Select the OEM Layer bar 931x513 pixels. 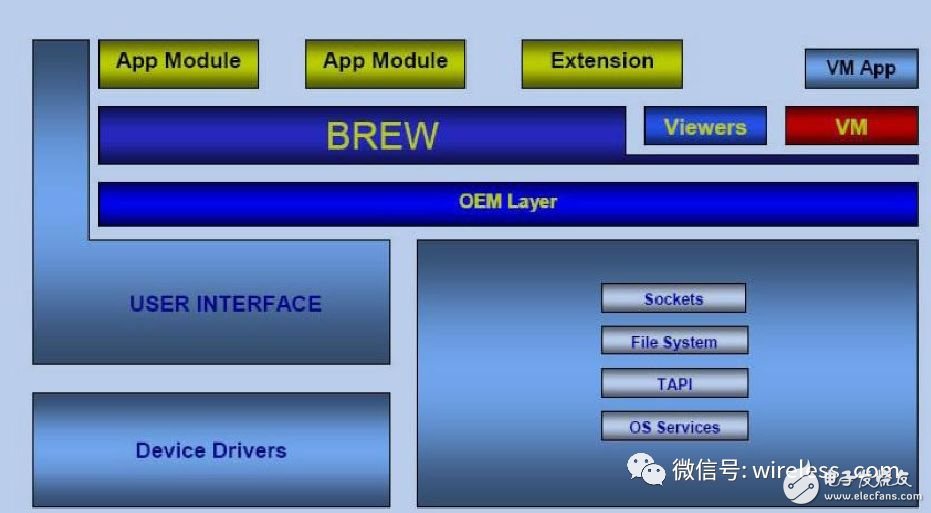click(x=508, y=204)
